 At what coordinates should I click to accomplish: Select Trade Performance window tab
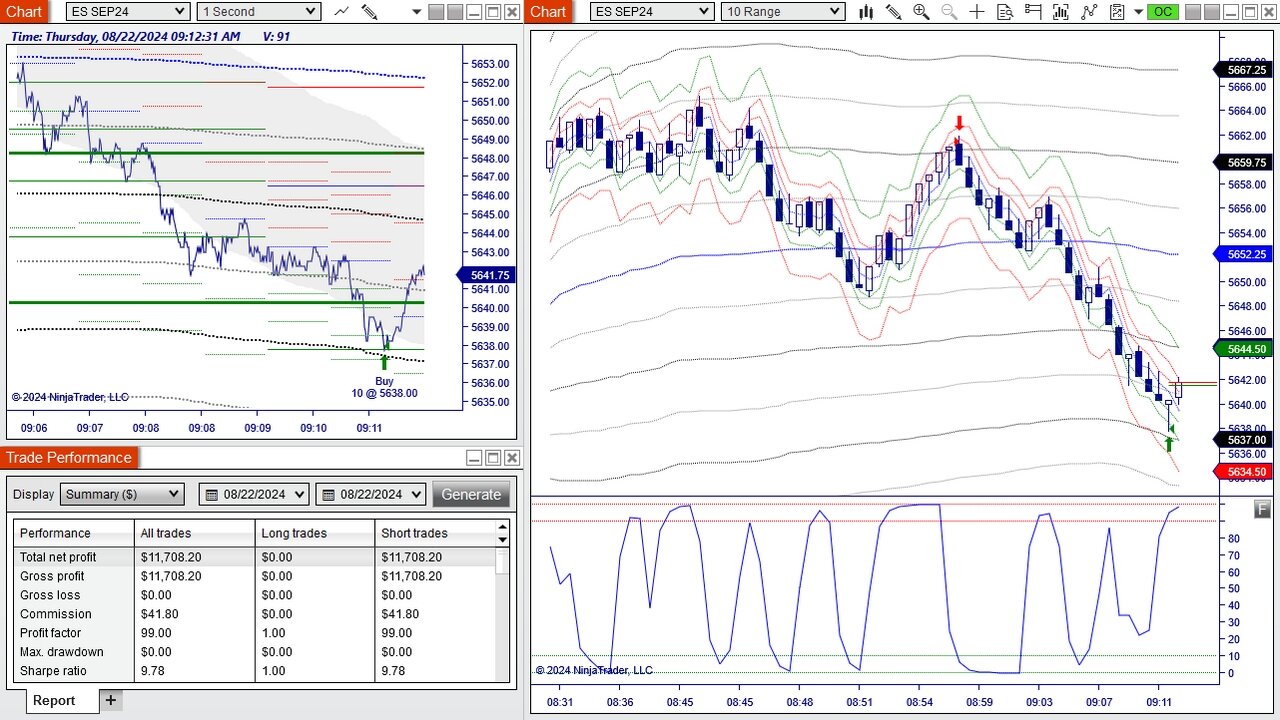[x=69, y=457]
